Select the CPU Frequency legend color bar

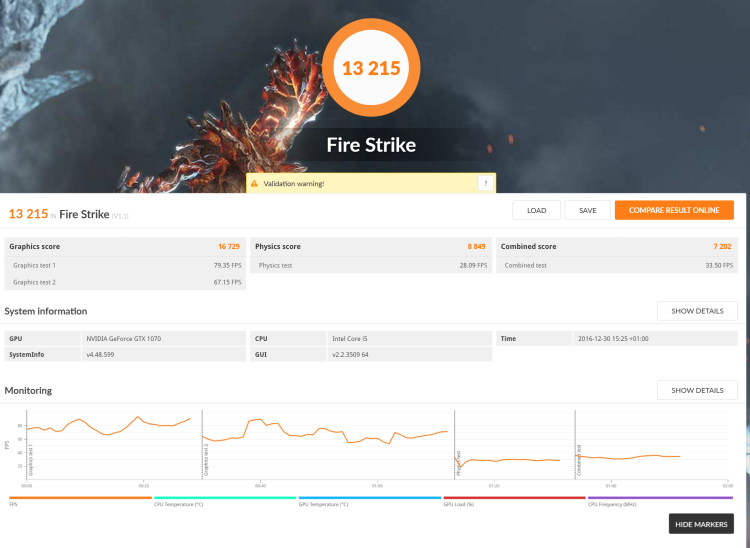point(660,498)
